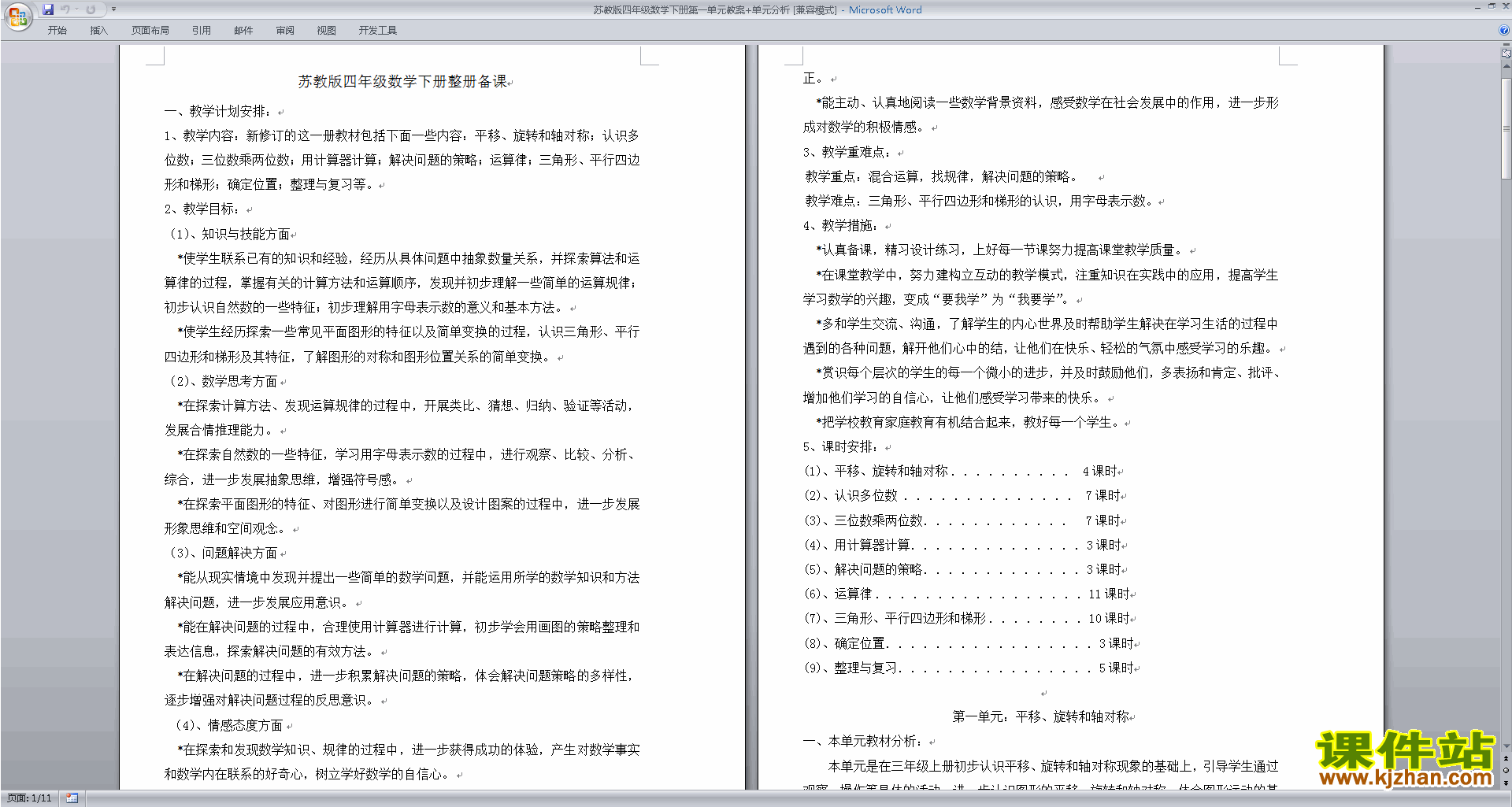Click the Undo arrow icon
Viewport: 1512px width, 807px height.
click(x=65, y=9)
